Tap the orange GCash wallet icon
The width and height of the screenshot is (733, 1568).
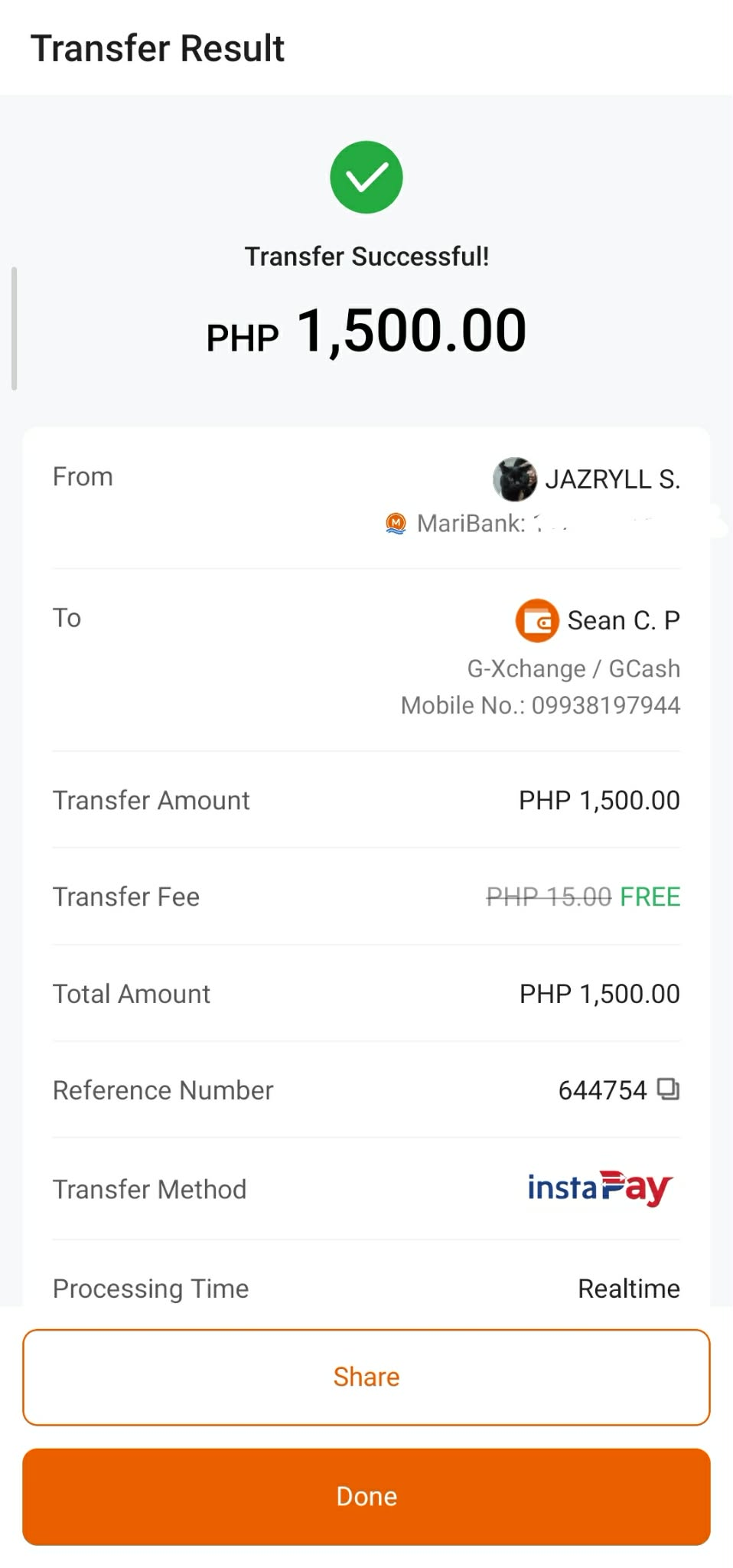[536, 620]
